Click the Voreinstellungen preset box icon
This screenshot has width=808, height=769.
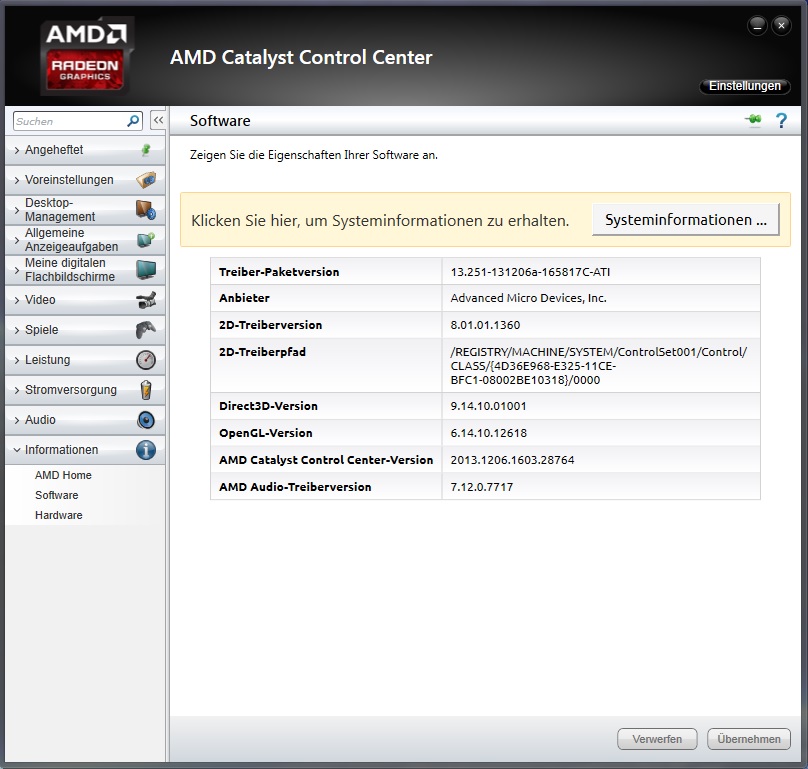[146, 180]
